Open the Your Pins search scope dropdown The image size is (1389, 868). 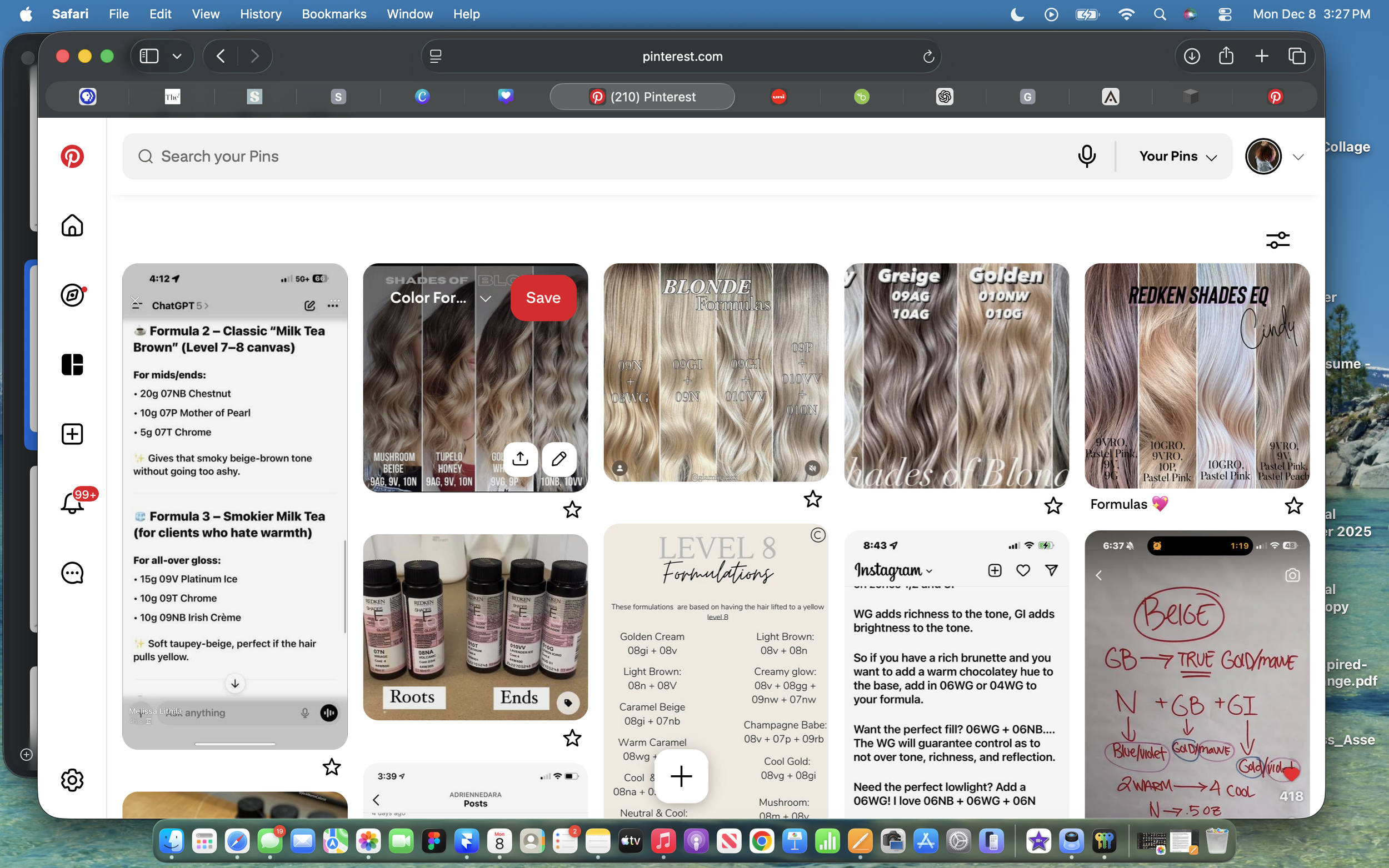1178,156
